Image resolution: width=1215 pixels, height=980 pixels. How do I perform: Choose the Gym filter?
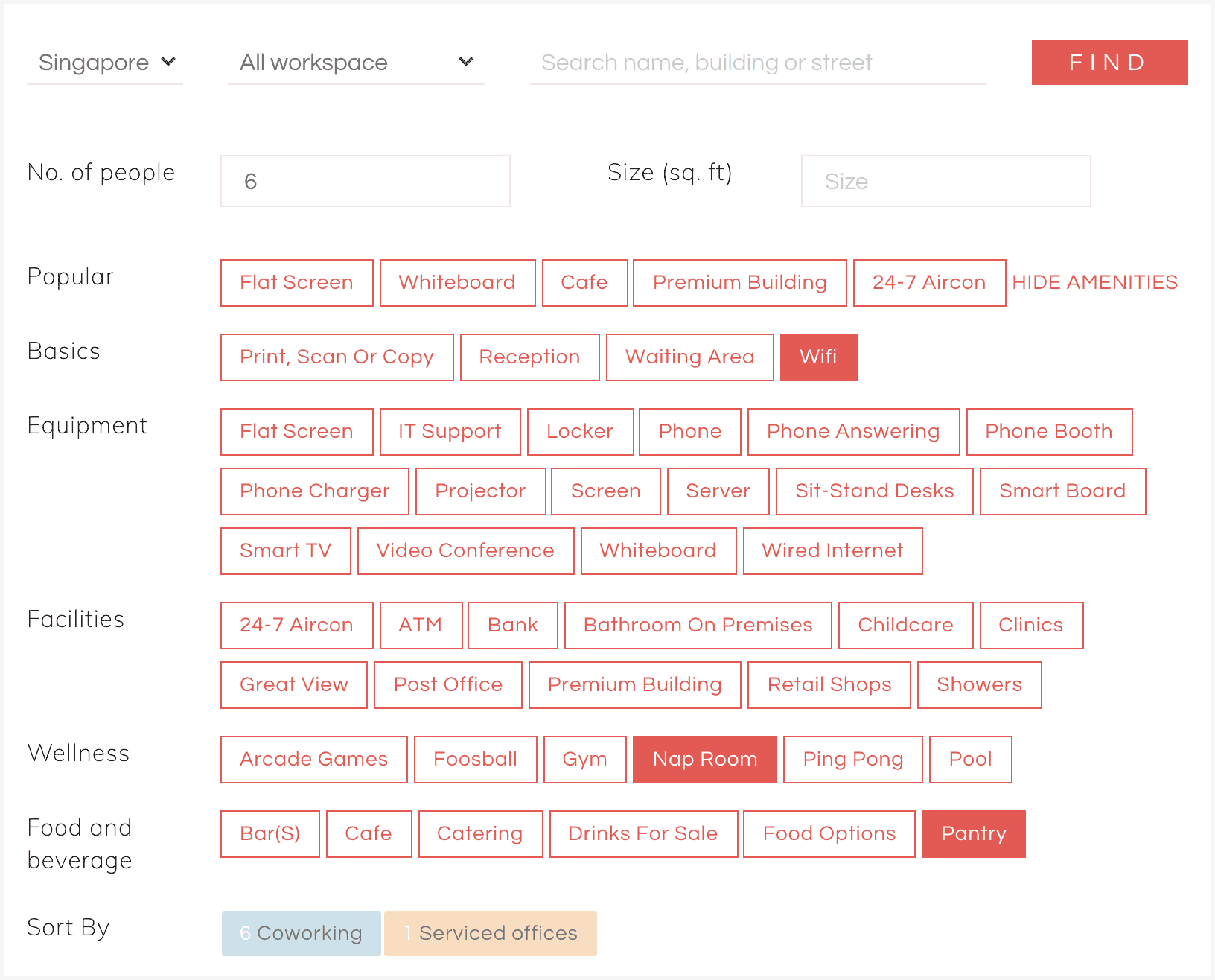click(x=585, y=760)
